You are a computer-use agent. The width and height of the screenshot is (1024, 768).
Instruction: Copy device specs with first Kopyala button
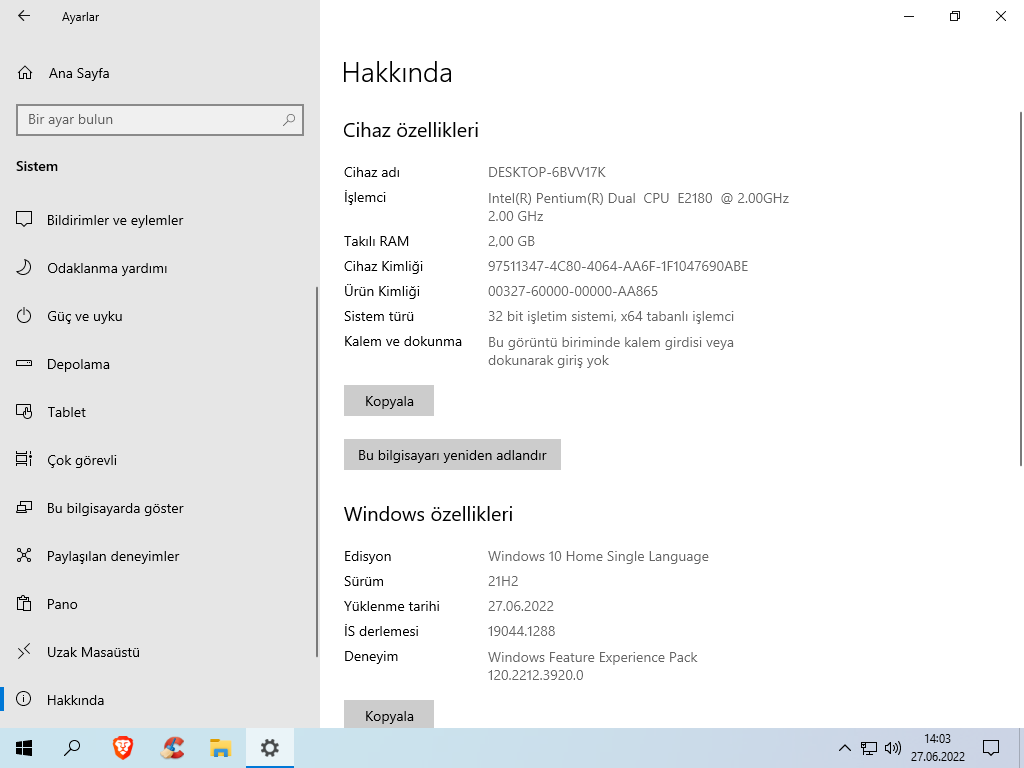tap(389, 401)
